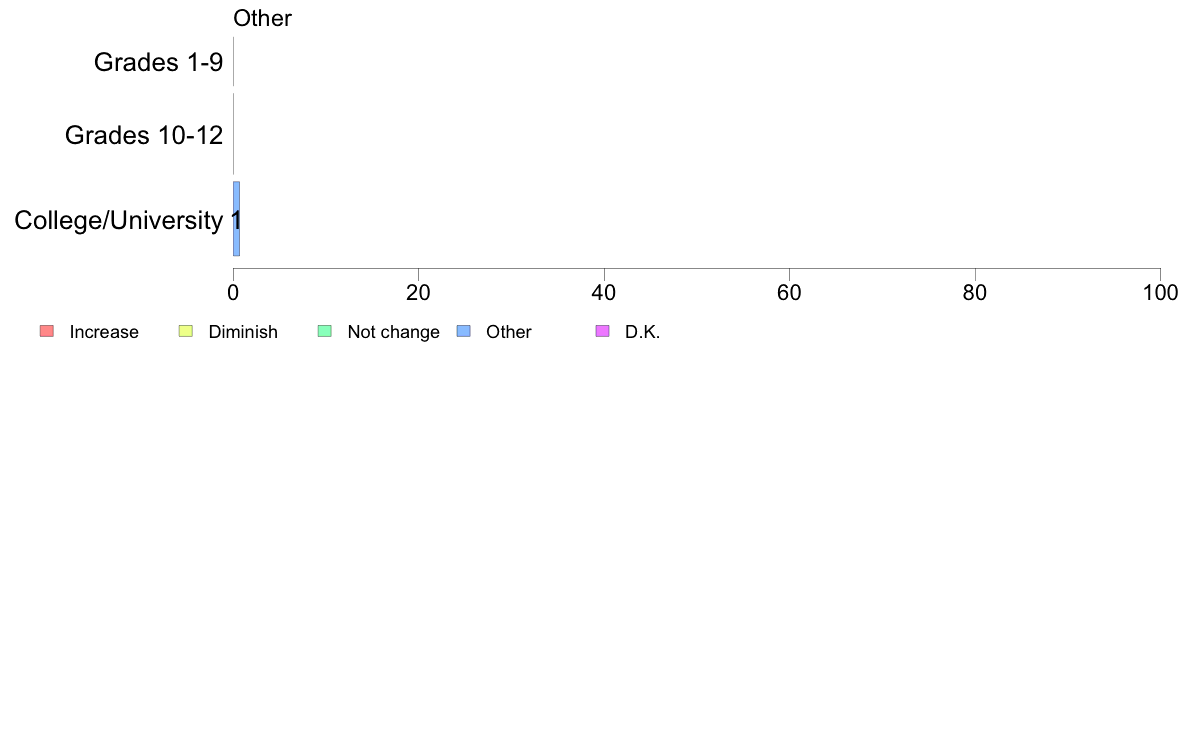Select the D.K. legend label
The image size is (1188, 736).
(x=642, y=332)
